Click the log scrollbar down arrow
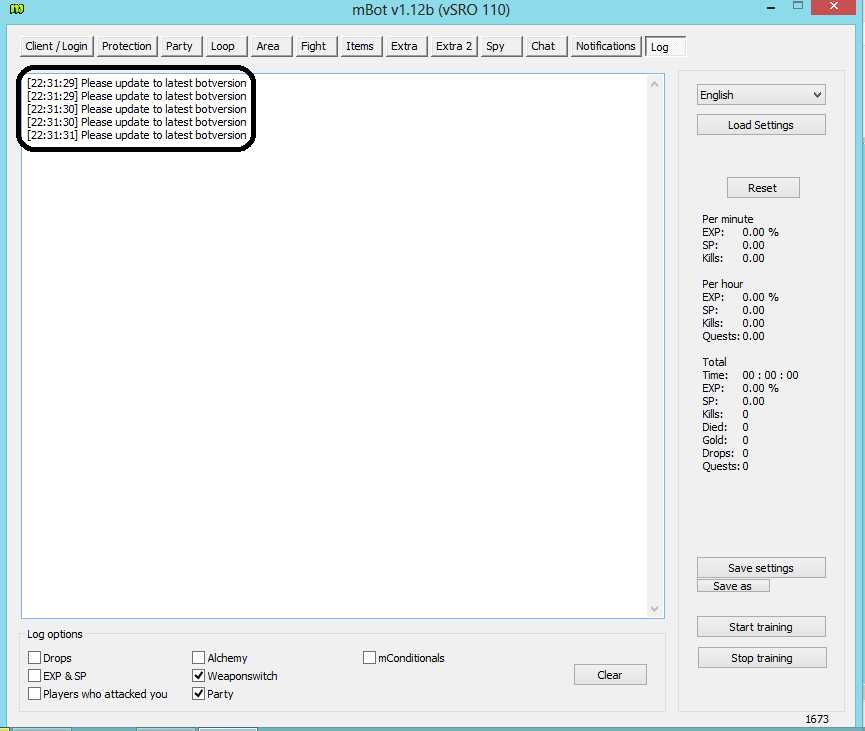 [x=654, y=609]
